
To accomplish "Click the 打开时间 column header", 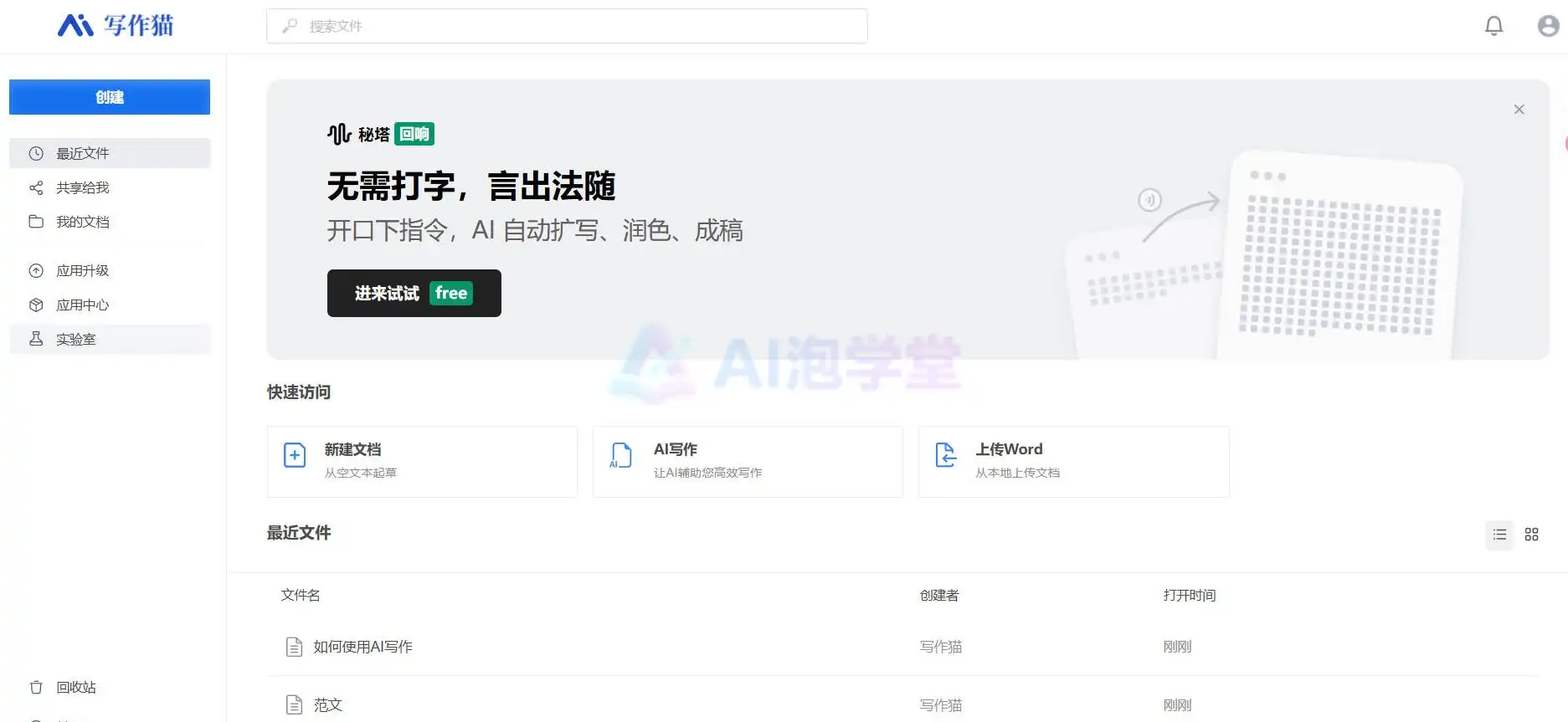I will pyautogui.click(x=1189, y=595).
